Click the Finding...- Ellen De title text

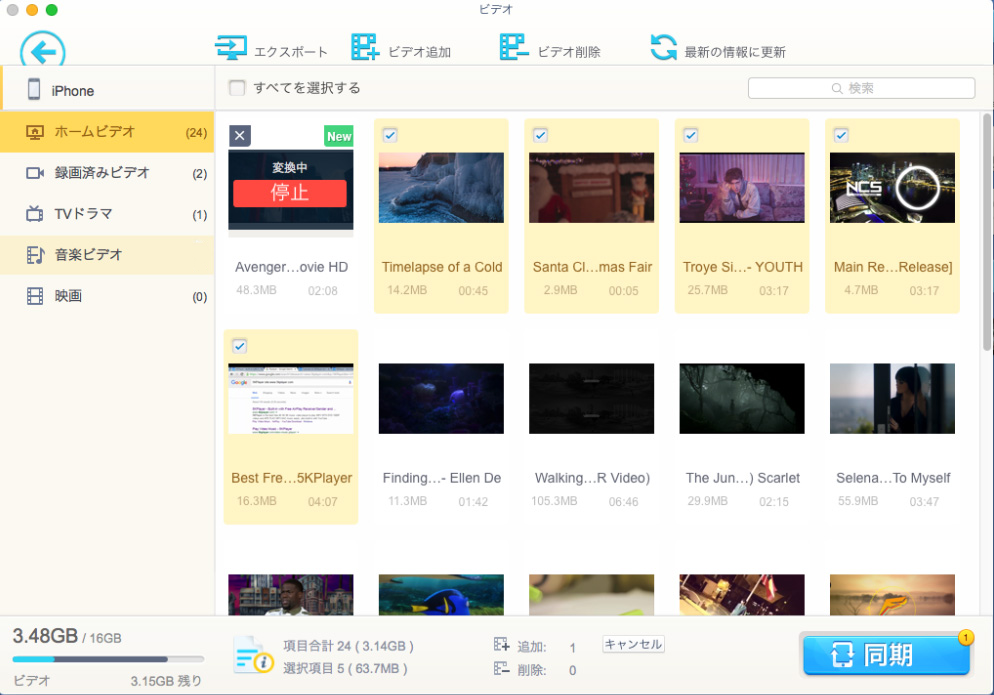point(442,478)
